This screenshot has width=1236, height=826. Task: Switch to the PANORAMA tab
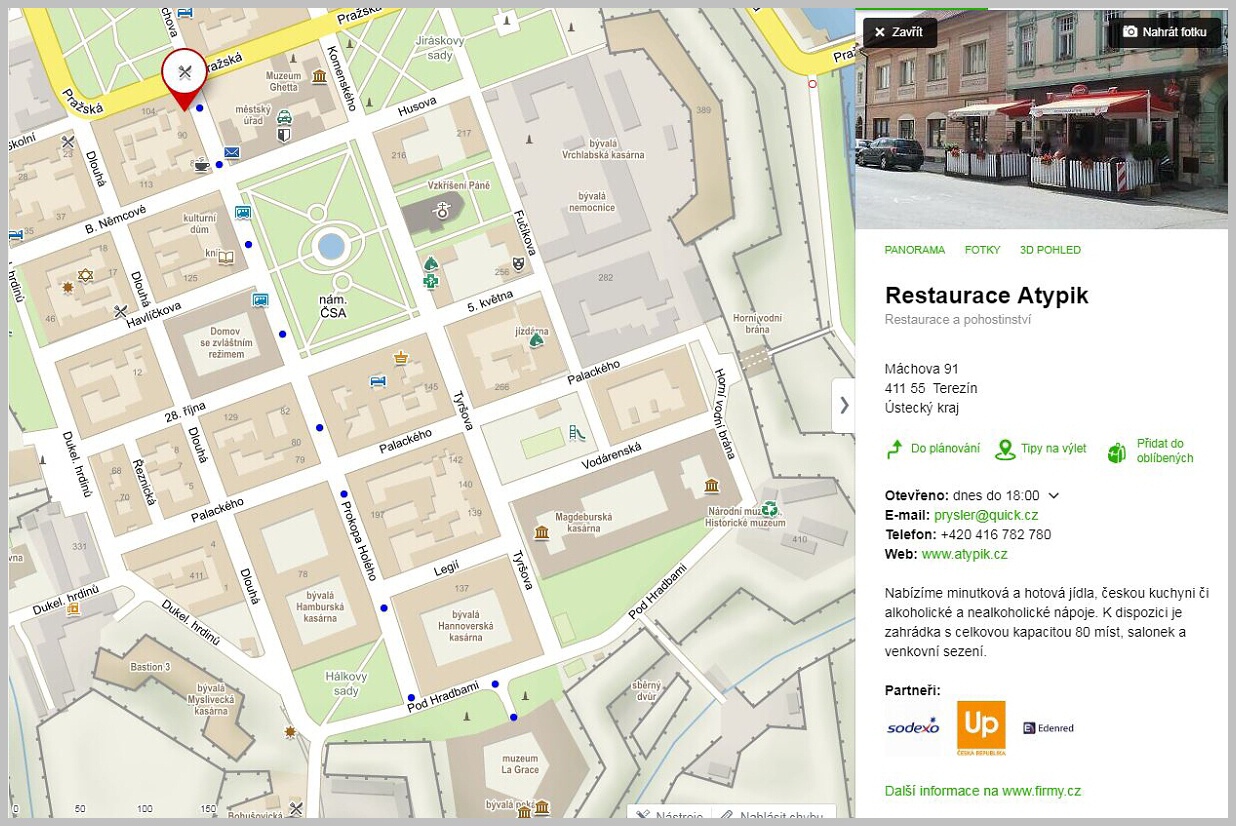pos(914,250)
